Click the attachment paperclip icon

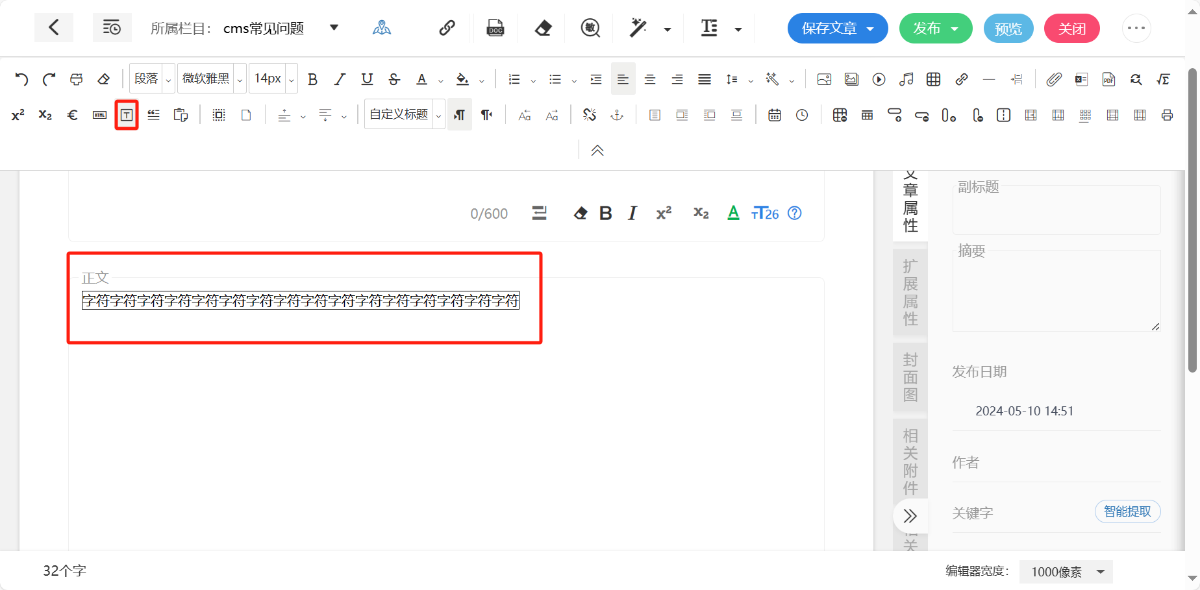coord(1054,79)
